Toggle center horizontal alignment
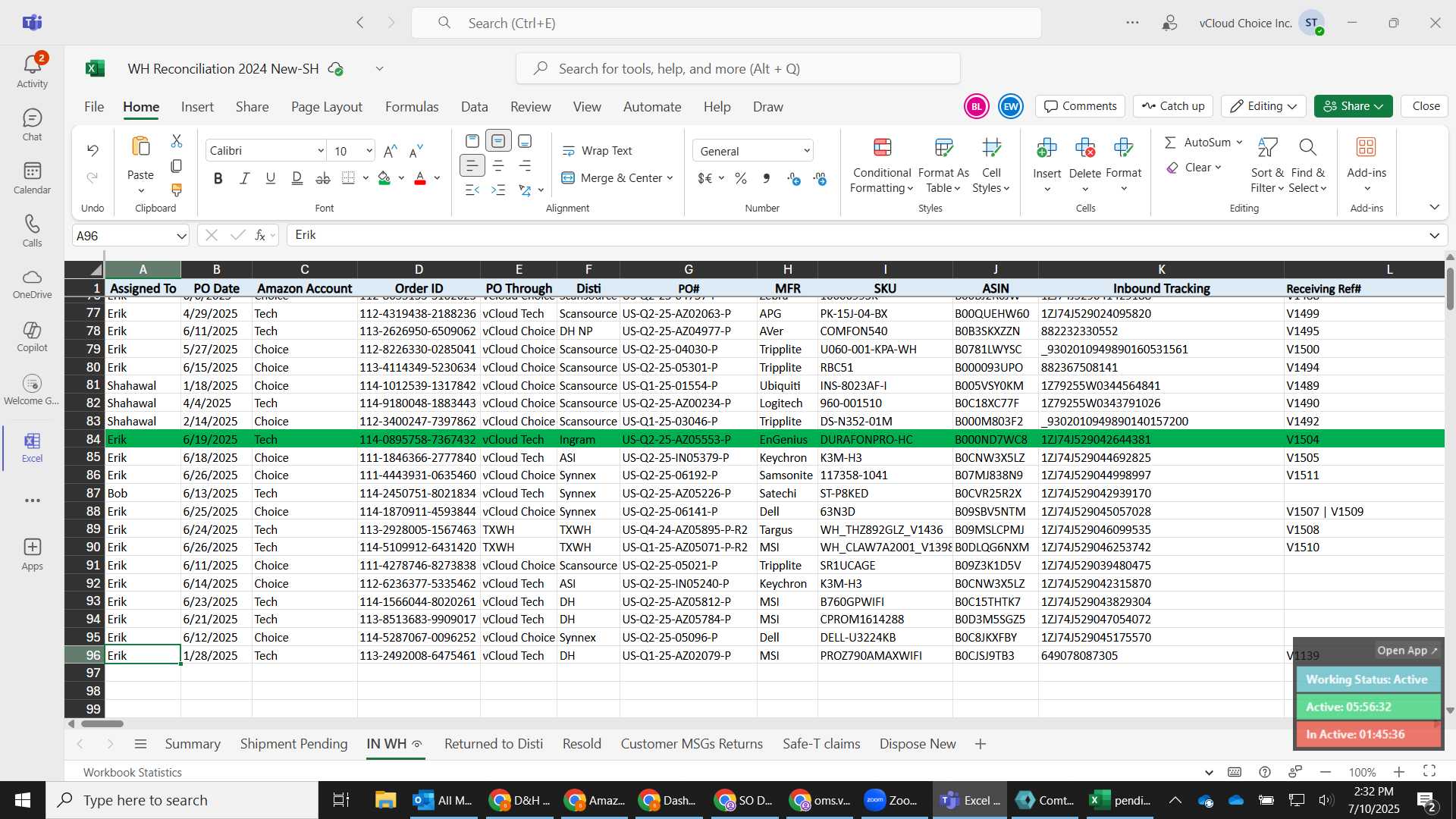 498,165
